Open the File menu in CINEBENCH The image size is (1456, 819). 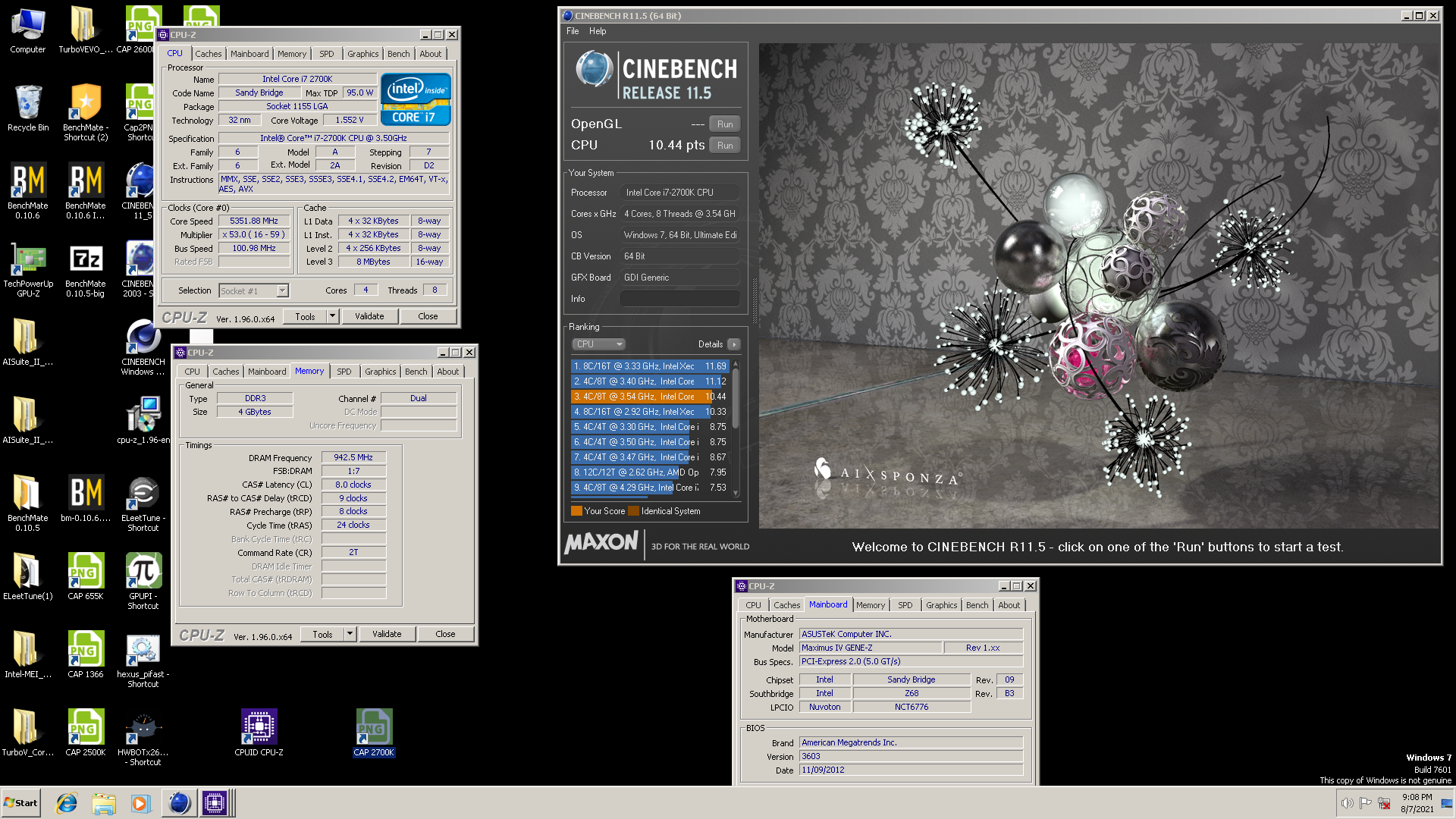pyautogui.click(x=573, y=31)
